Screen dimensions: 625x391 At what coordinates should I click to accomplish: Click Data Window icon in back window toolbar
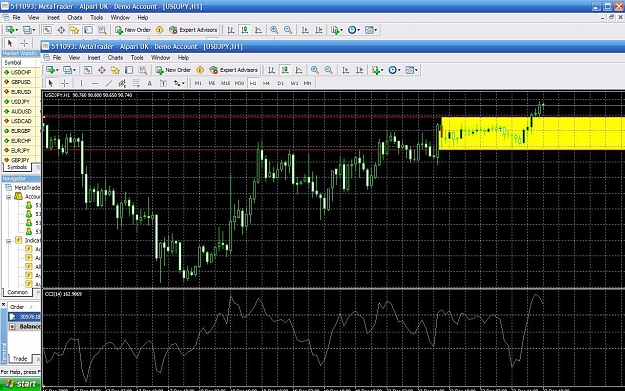coord(61,30)
